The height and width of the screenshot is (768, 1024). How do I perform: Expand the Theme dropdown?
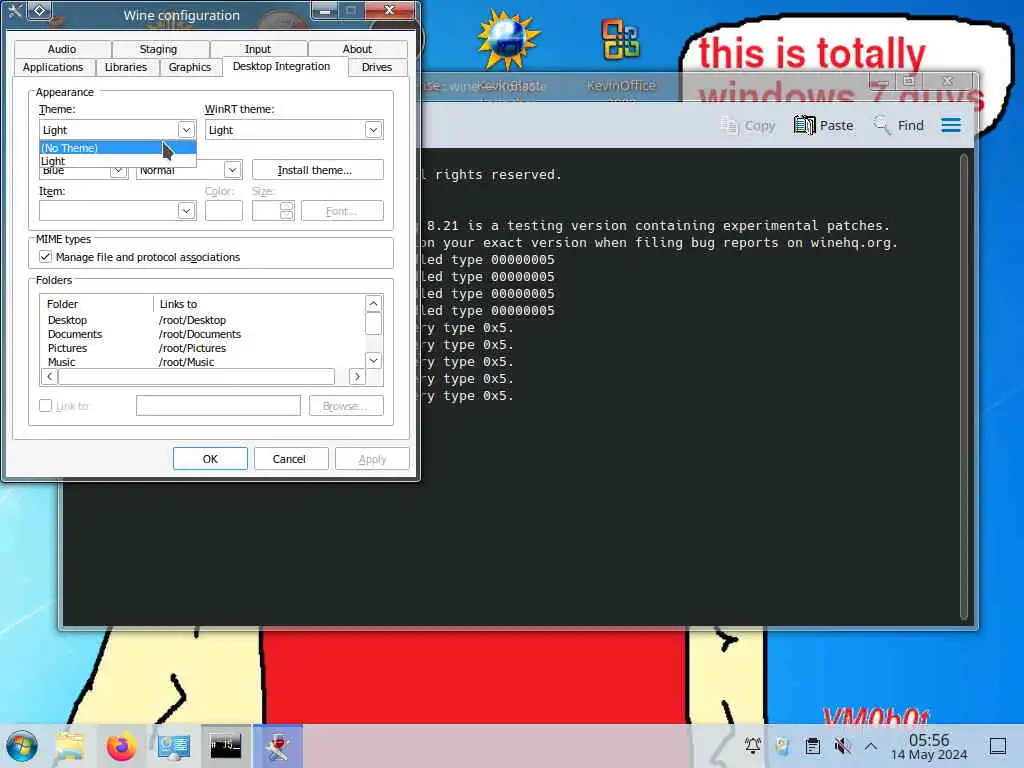(186, 129)
